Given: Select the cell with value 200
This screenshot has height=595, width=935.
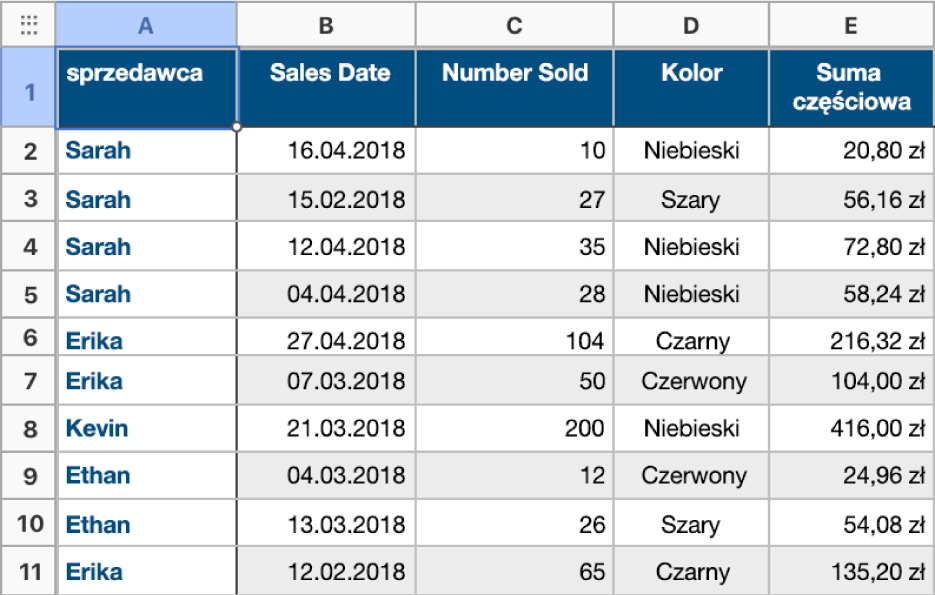Looking at the screenshot, I should coord(514,429).
